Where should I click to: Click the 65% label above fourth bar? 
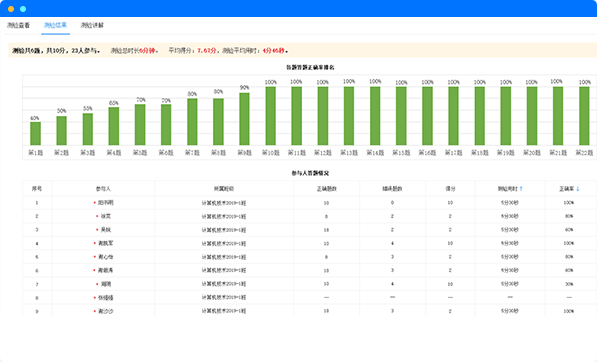click(113, 103)
